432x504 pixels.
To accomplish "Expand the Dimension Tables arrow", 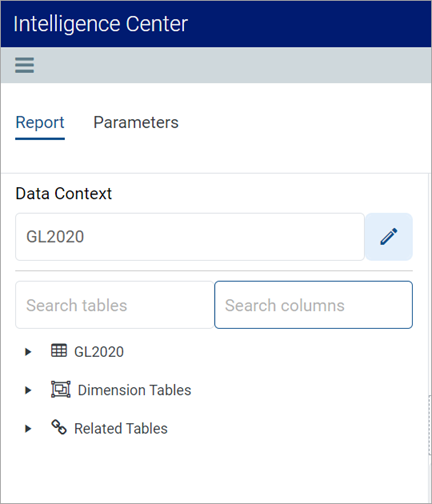I will tap(28, 390).
